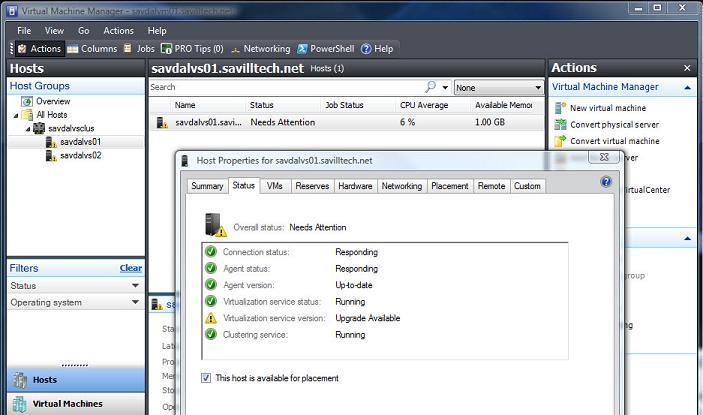The height and width of the screenshot is (415, 703).
Task: Sort hosts by Name column
Action: pos(185,105)
